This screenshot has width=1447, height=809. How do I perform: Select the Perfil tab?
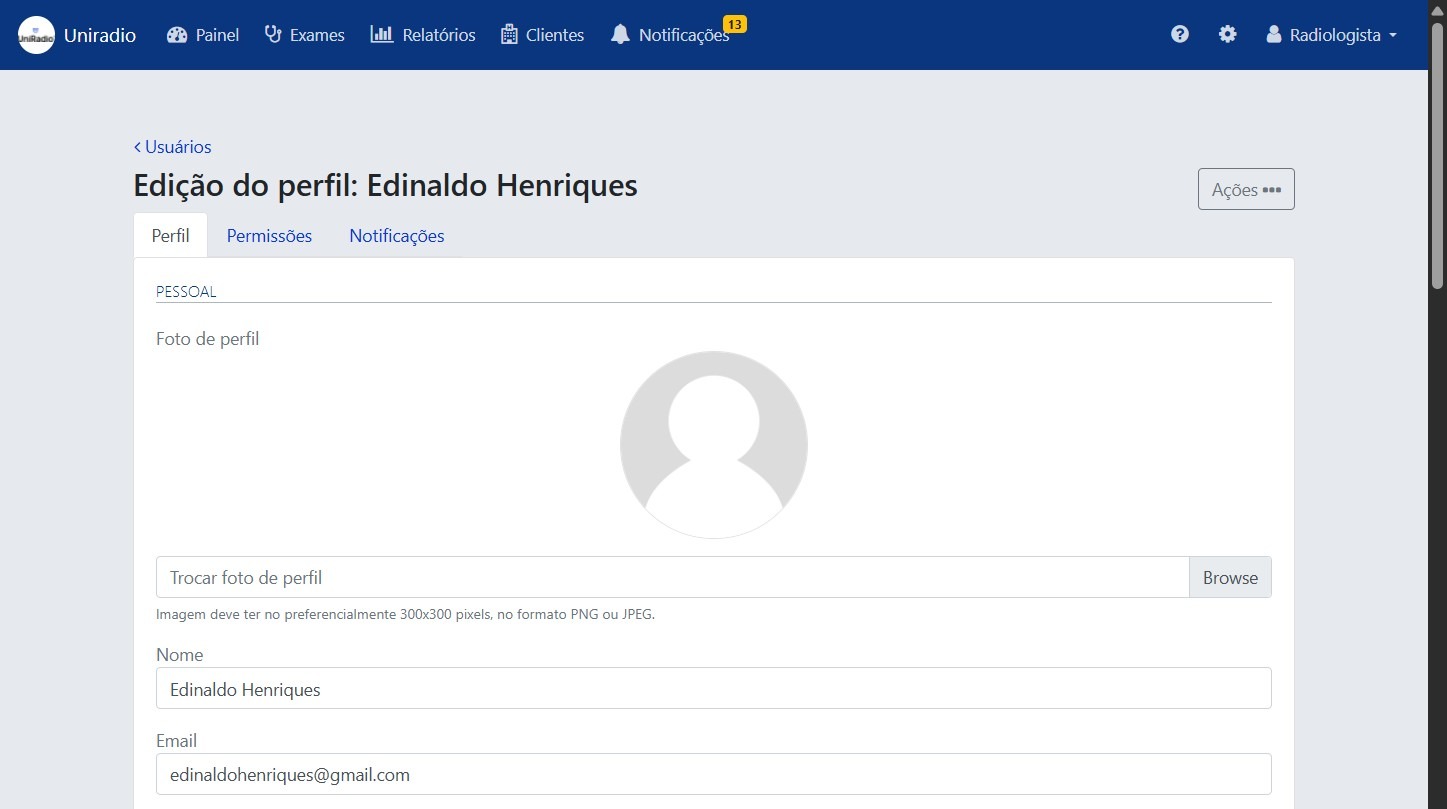[170, 235]
